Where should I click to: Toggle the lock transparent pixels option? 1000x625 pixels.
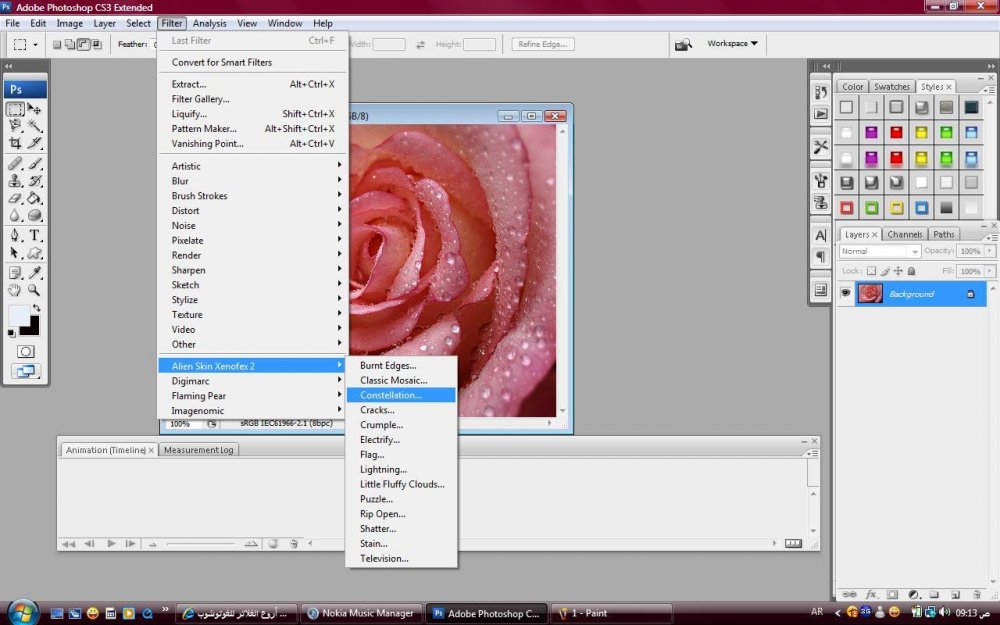(x=871, y=271)
